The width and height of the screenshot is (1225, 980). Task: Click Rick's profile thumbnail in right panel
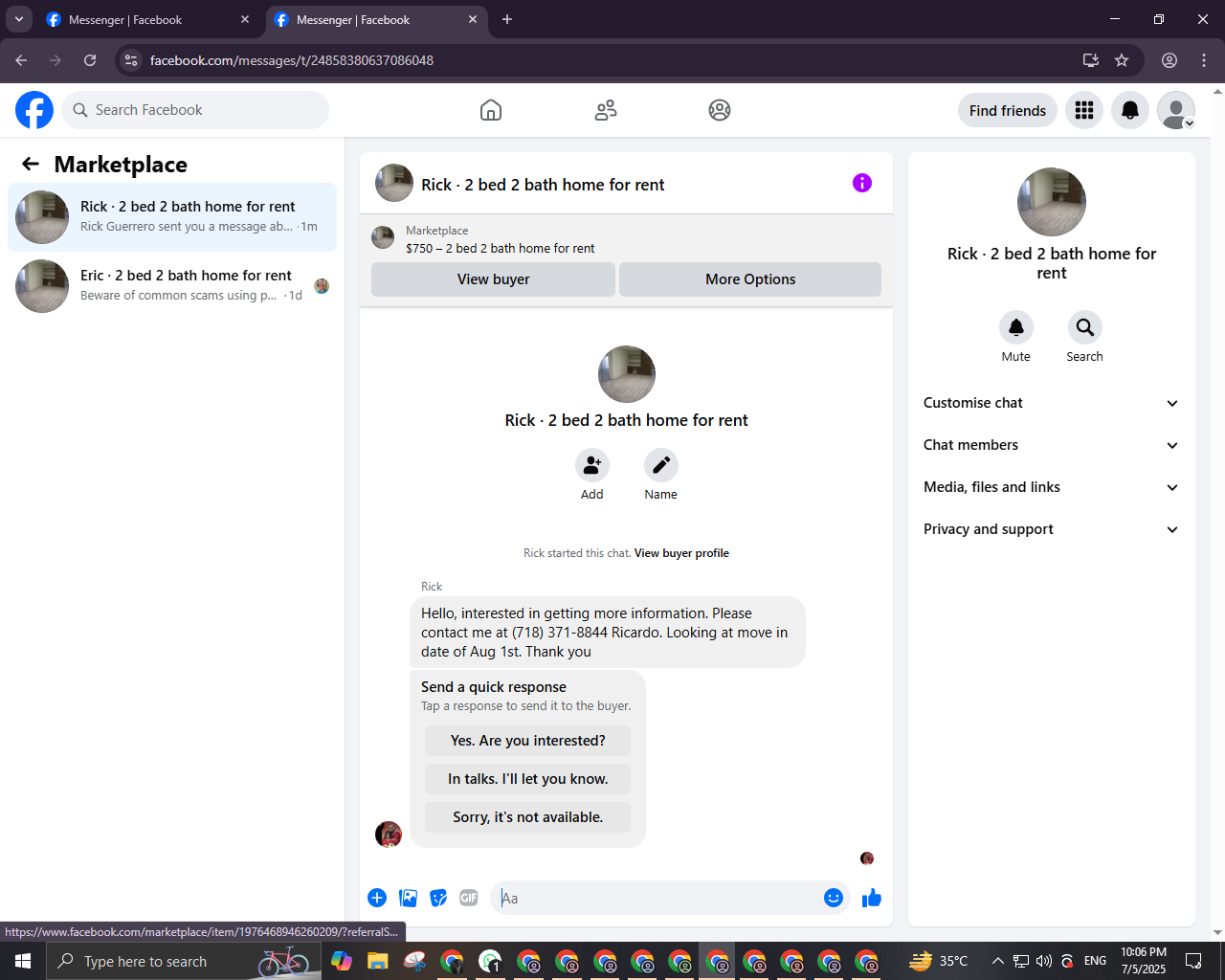point(1052,202)
